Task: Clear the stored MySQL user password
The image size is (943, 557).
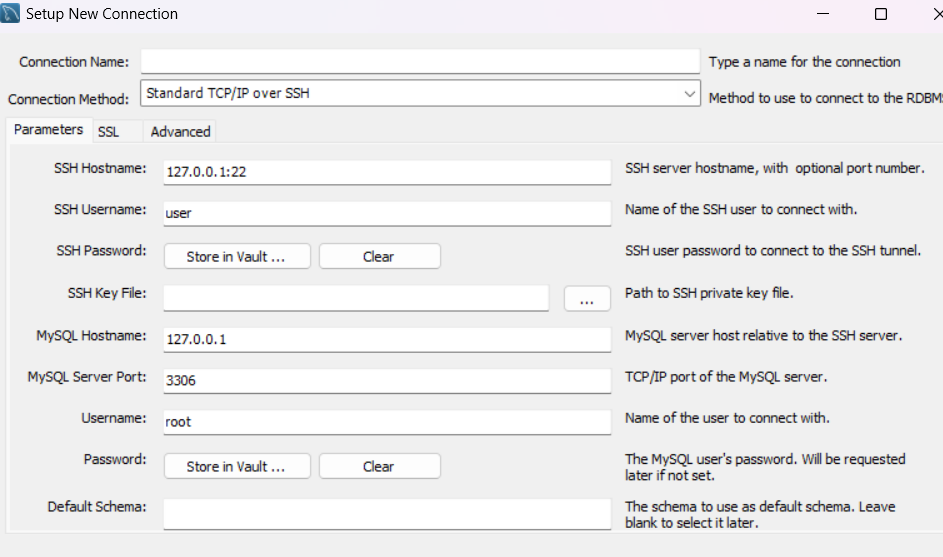Action: [379, 466]
